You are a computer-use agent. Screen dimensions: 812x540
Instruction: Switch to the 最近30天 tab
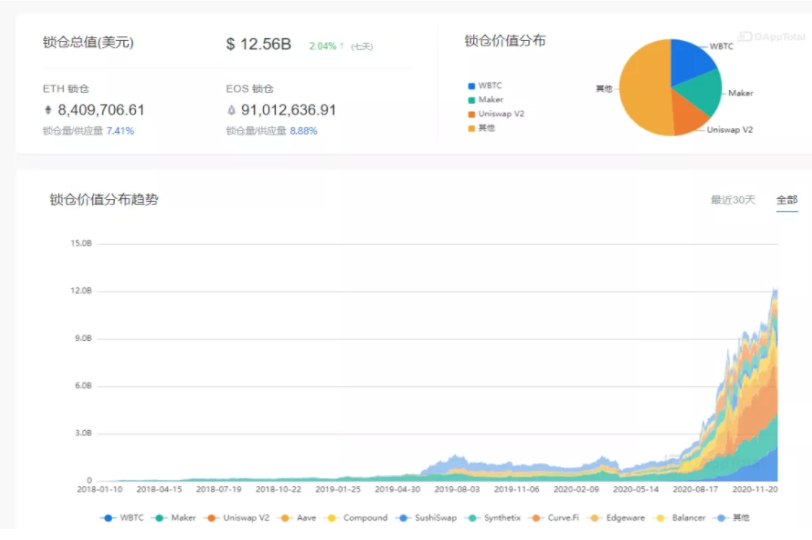coord(733,200)
